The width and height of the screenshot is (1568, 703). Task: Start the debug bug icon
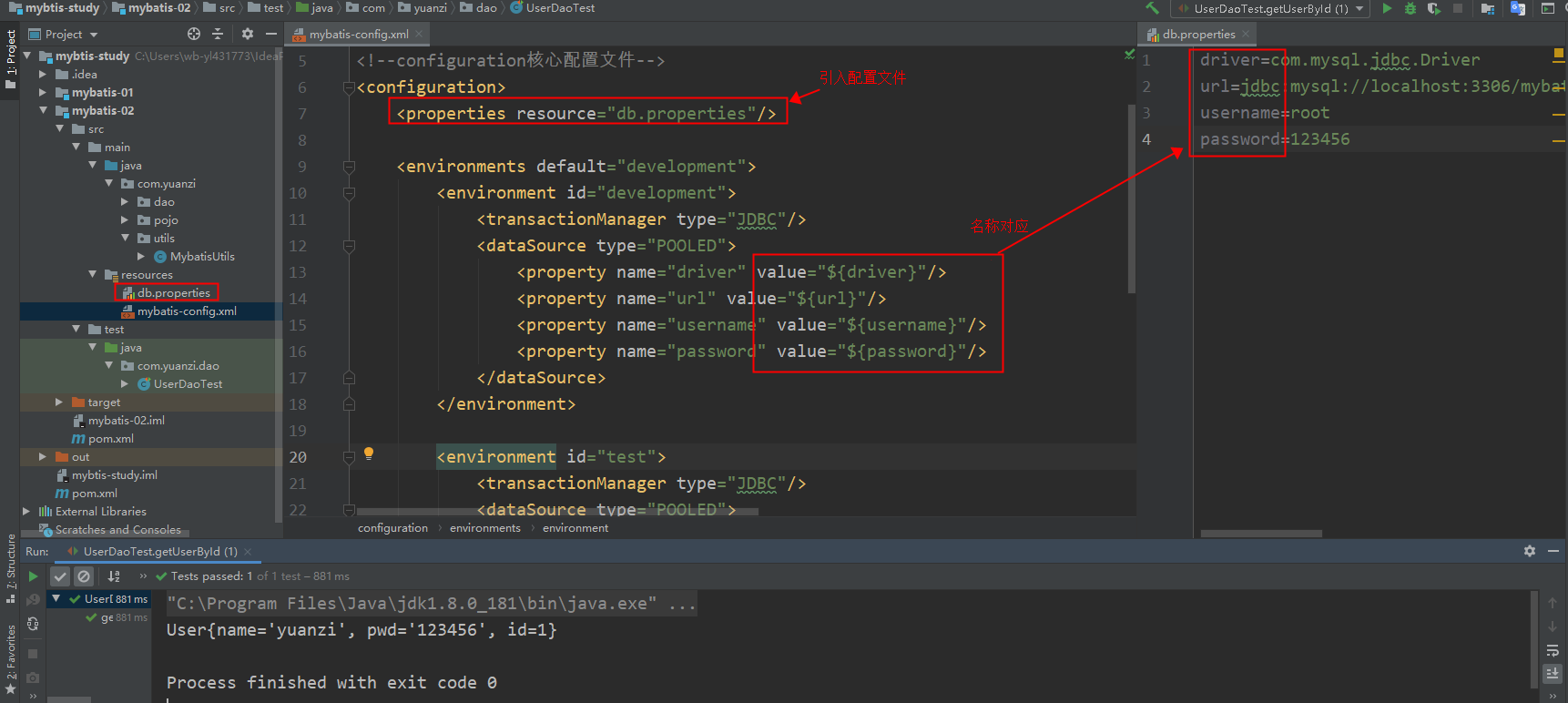[x=1410, y=8]
